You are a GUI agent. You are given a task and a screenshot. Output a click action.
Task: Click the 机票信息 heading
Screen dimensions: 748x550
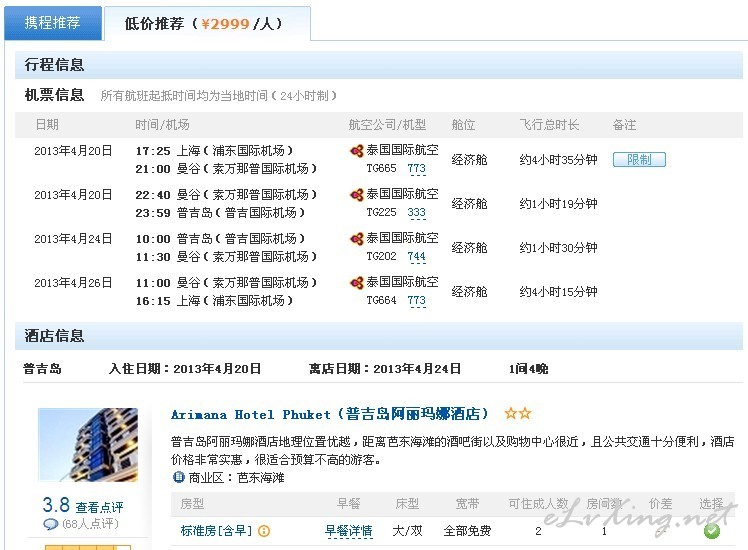(54, 95)
